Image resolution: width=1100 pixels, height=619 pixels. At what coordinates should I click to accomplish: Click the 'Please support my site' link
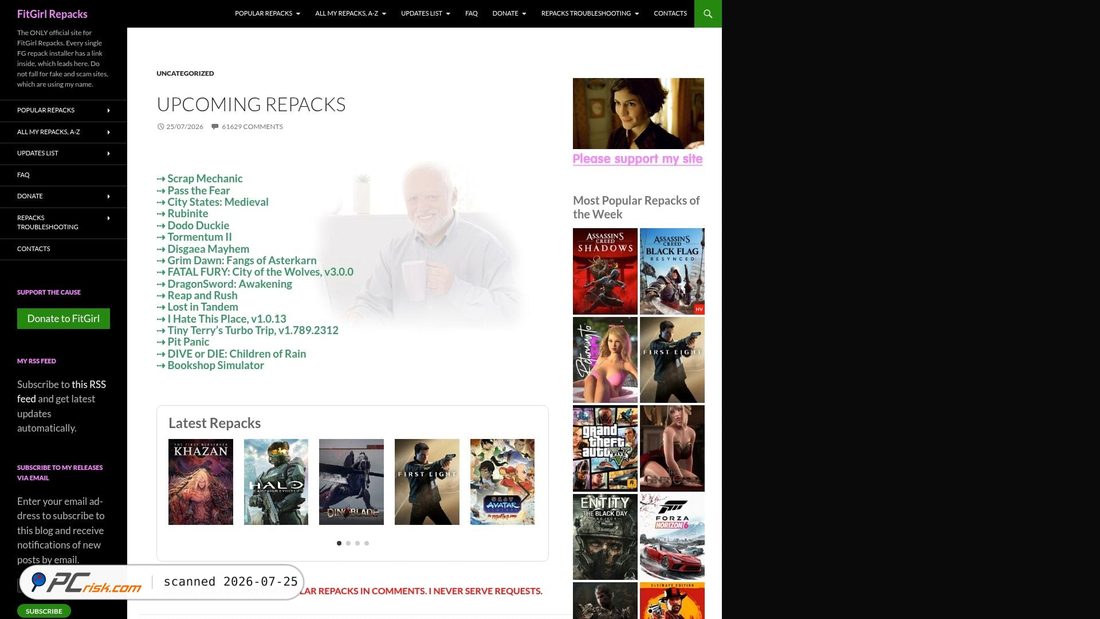(x=638, y=159)
